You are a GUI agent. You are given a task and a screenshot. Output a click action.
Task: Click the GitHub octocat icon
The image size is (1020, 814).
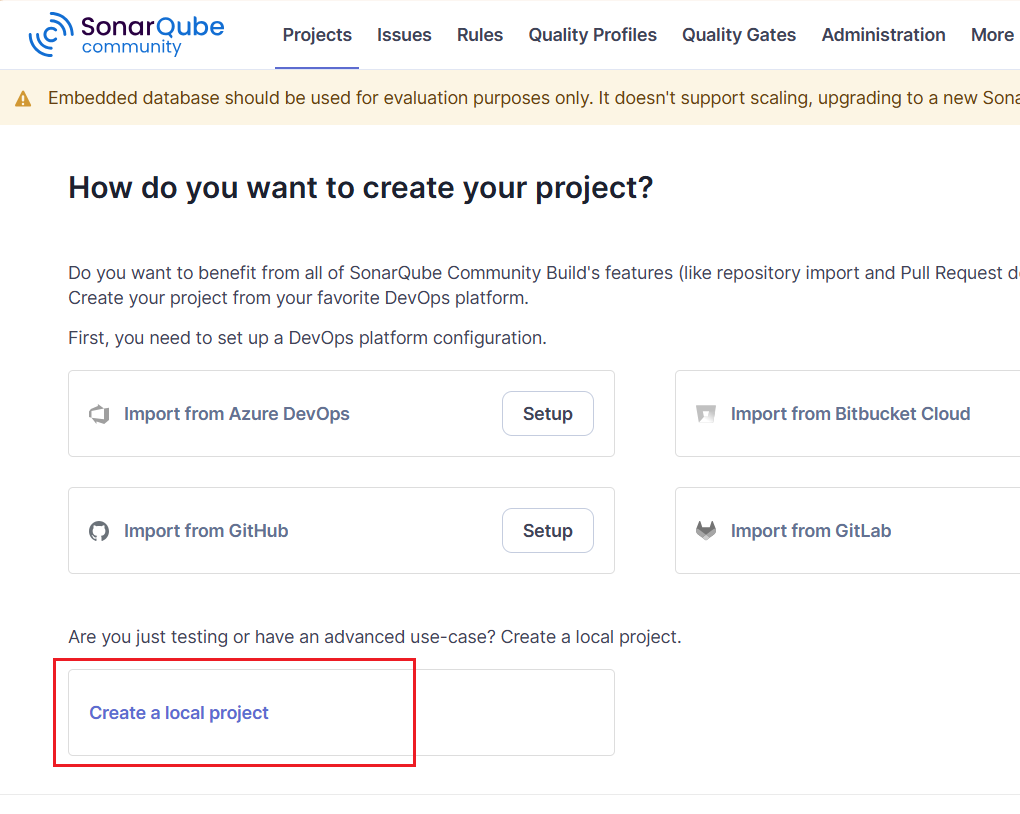(x=99, y=531)
